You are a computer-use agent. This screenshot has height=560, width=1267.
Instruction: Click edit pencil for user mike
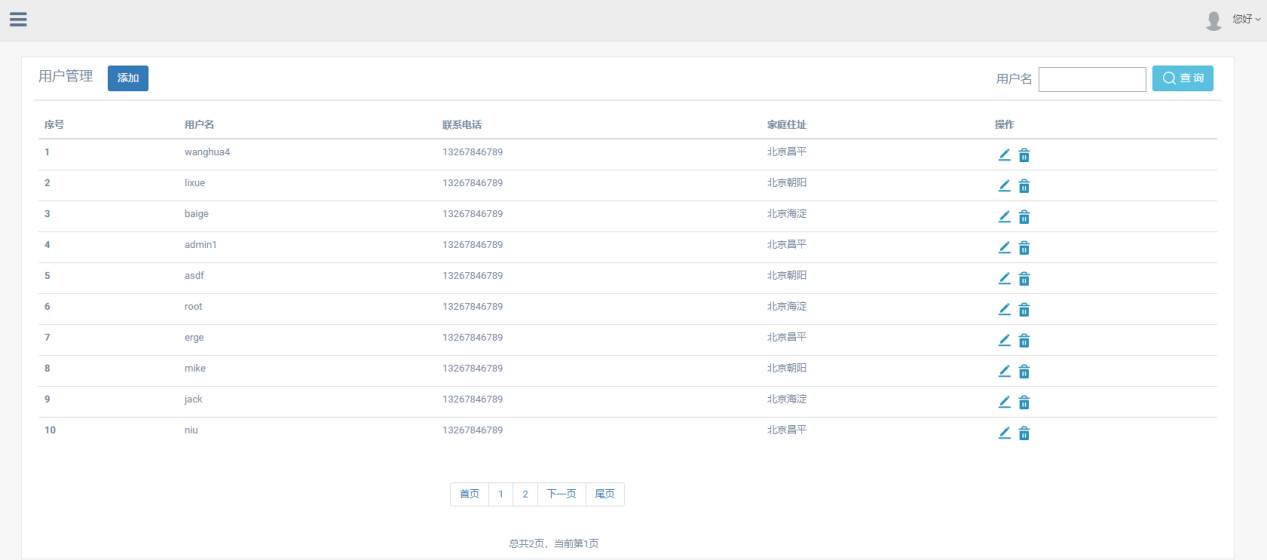coord(1005,372)
